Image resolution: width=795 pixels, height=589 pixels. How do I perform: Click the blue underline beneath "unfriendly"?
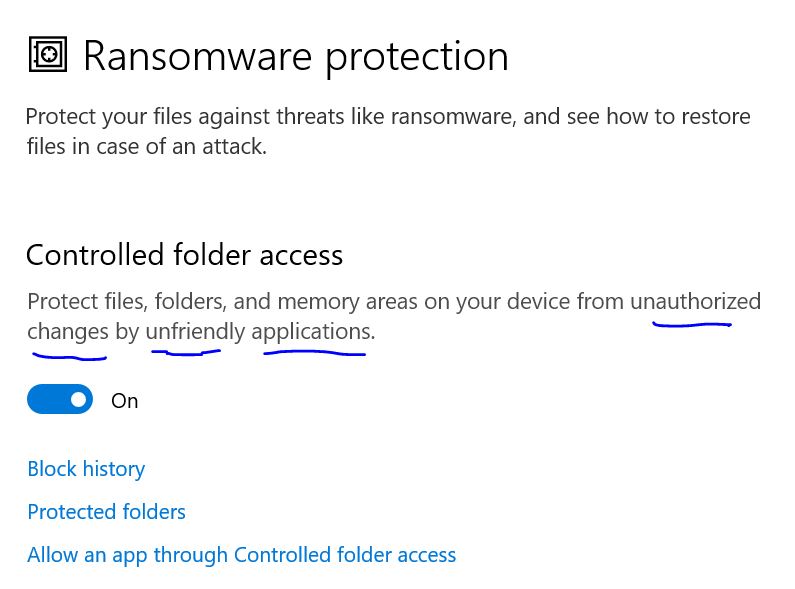186,352
